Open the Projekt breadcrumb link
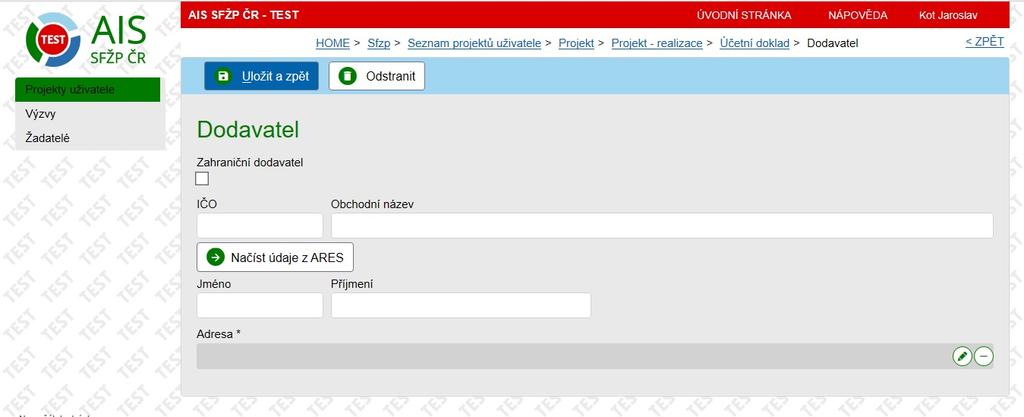The width and height of the screenshot is (1024, 417). (x=576, y=43)
